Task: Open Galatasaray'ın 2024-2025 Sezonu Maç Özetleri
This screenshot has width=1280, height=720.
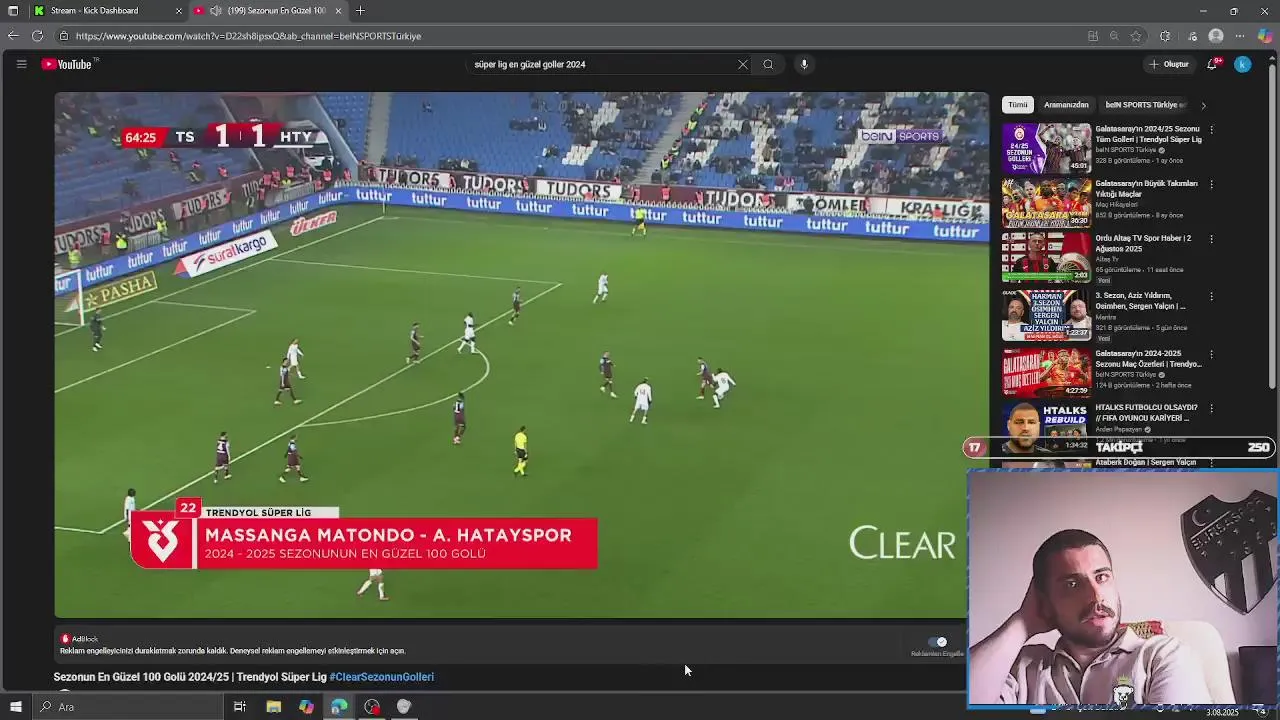Action: [1148, 359]
